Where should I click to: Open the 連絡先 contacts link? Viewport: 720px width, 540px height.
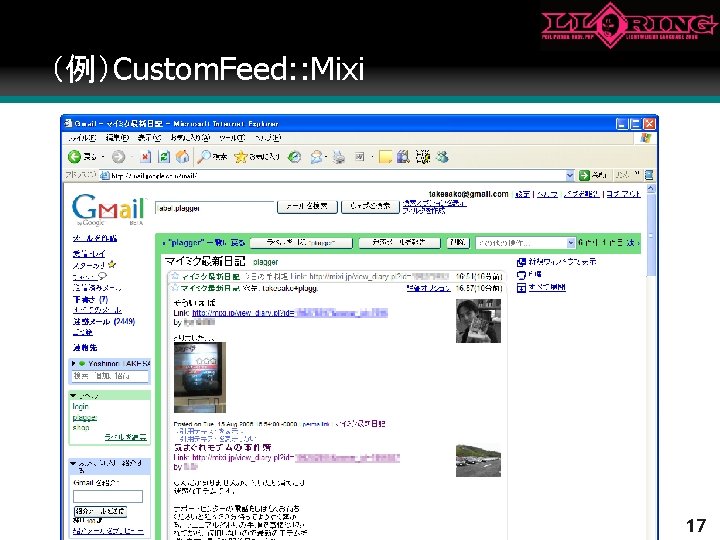click(x=84, y=348)
